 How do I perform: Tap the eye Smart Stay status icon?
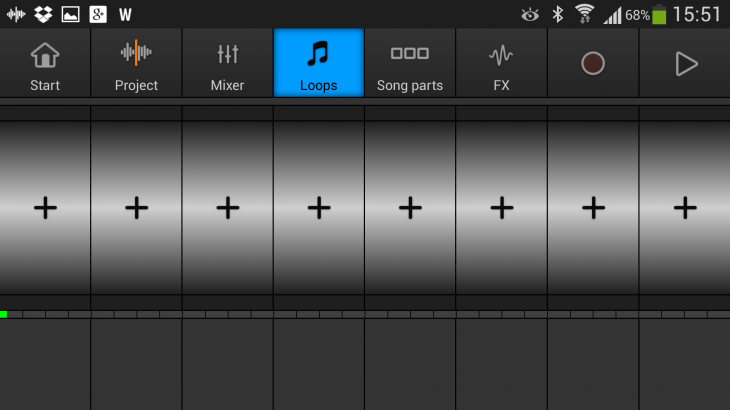click(530, 15)
